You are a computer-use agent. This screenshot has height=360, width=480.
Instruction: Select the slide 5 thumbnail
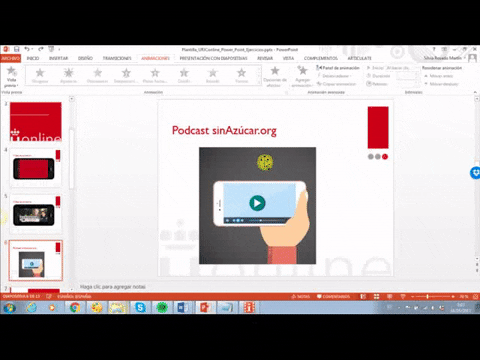point(36,213)
